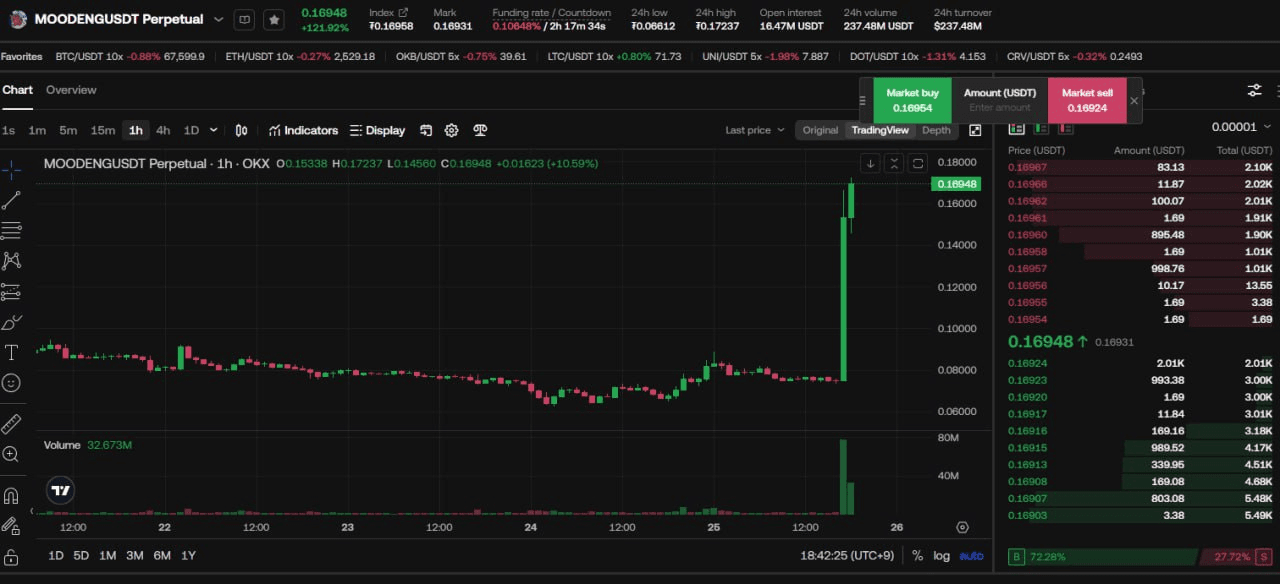The image size is (1280, 584).
Task: Set timeframe to 1D in top toolbar
Action: (x=191, y=130)
